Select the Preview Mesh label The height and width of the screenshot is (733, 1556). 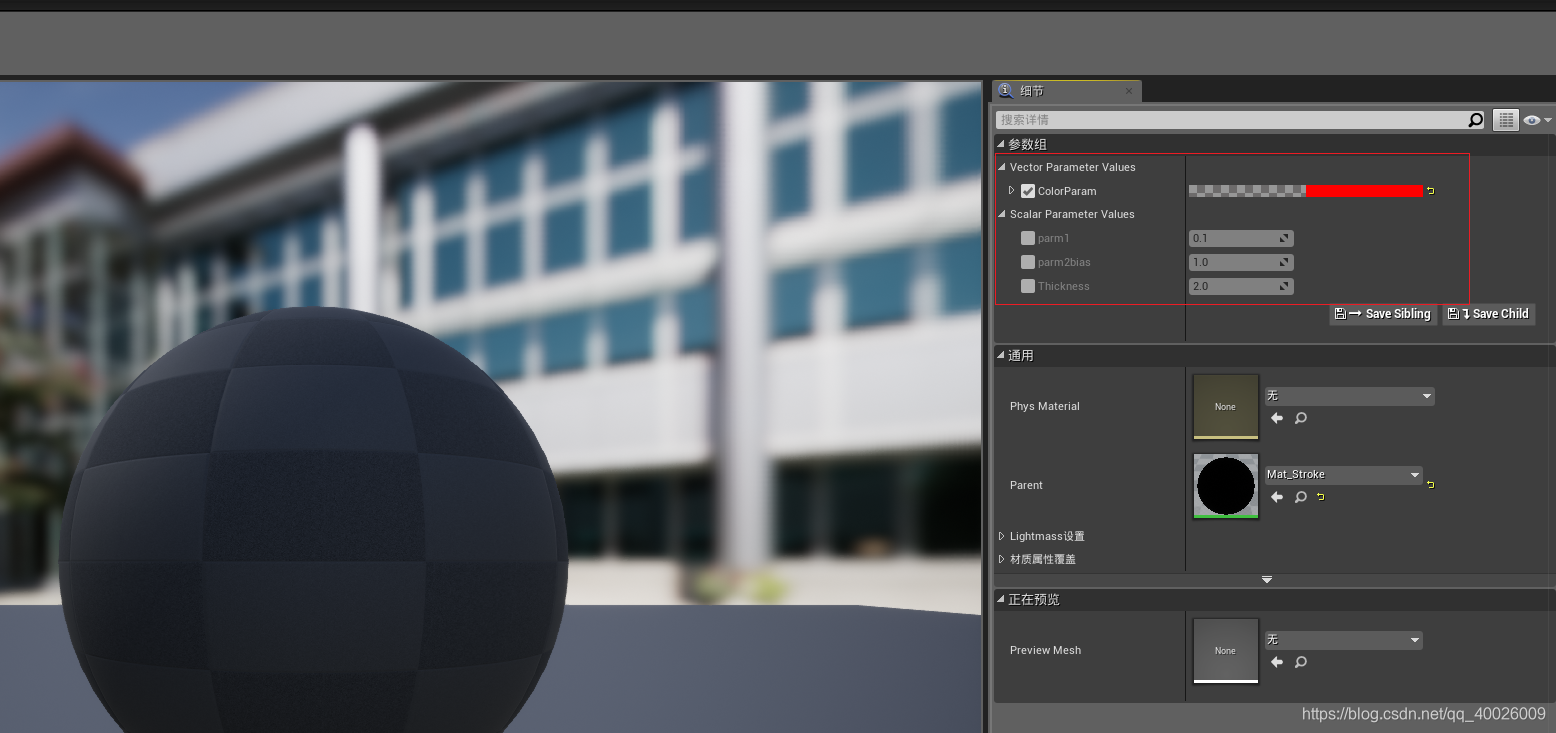(x=1046, y=651)
